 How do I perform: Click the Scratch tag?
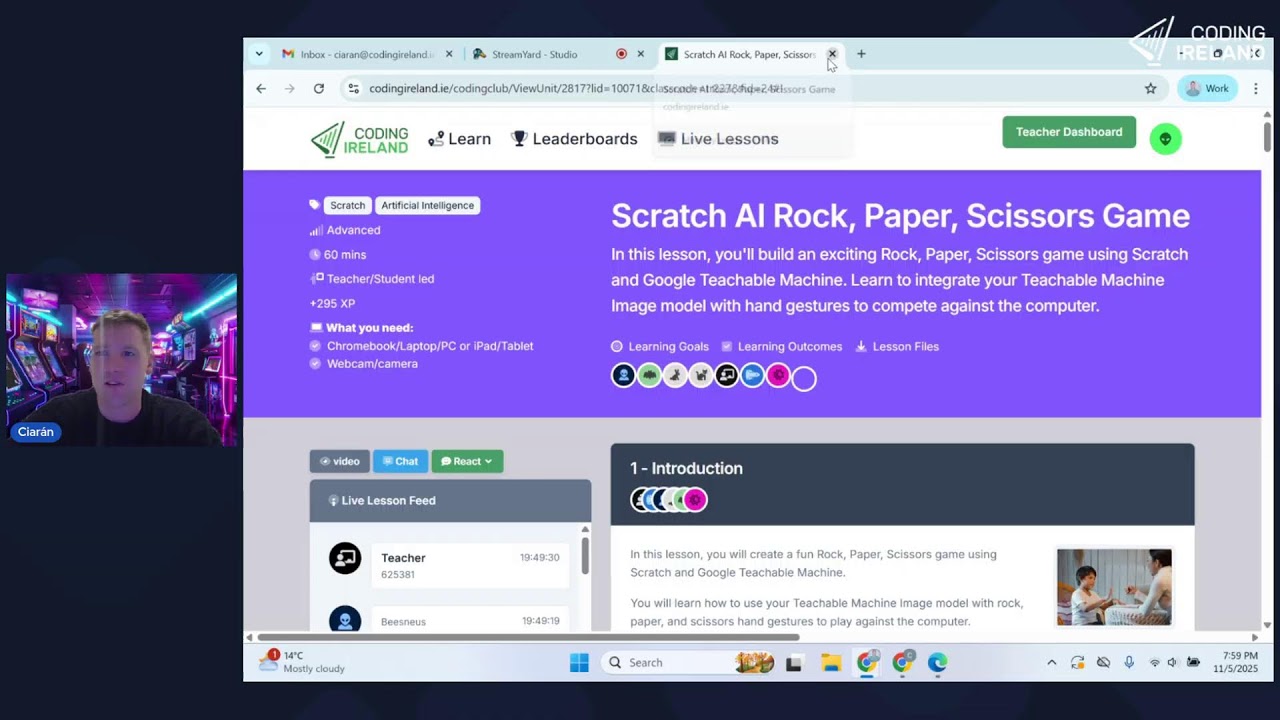pos(347,205)
